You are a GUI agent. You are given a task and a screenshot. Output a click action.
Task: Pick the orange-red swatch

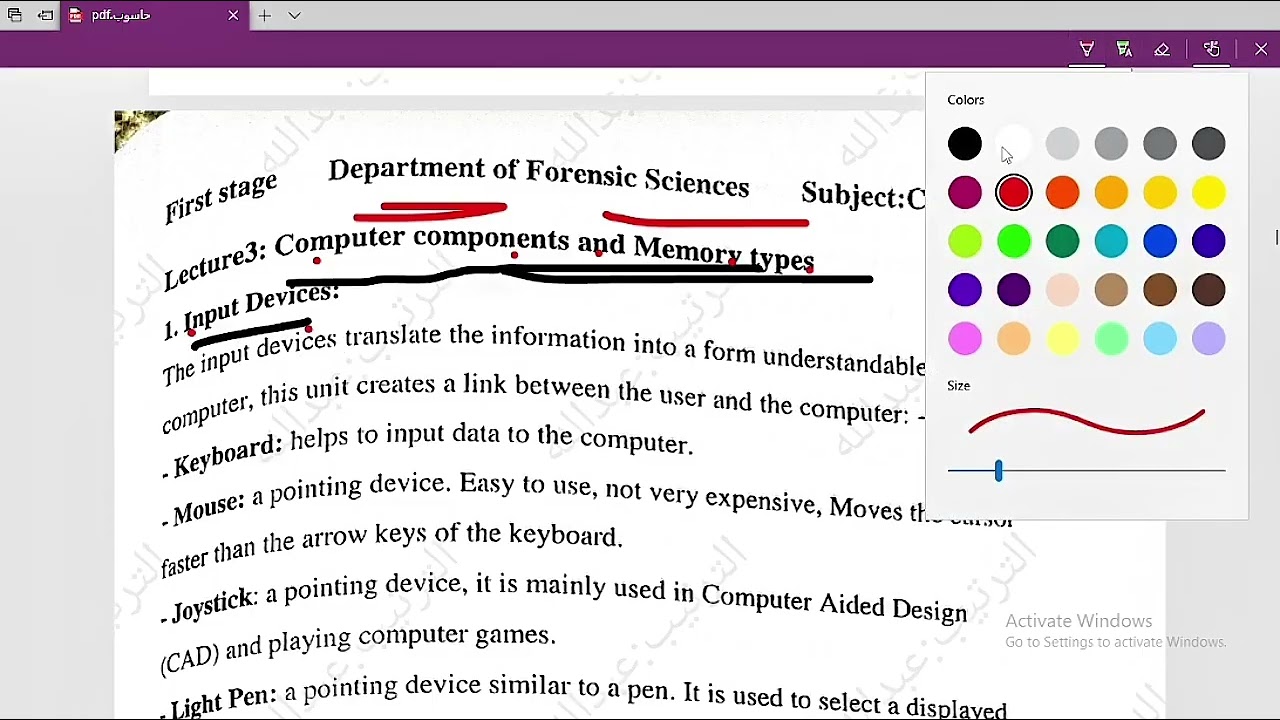click(x=1063, y=193)
